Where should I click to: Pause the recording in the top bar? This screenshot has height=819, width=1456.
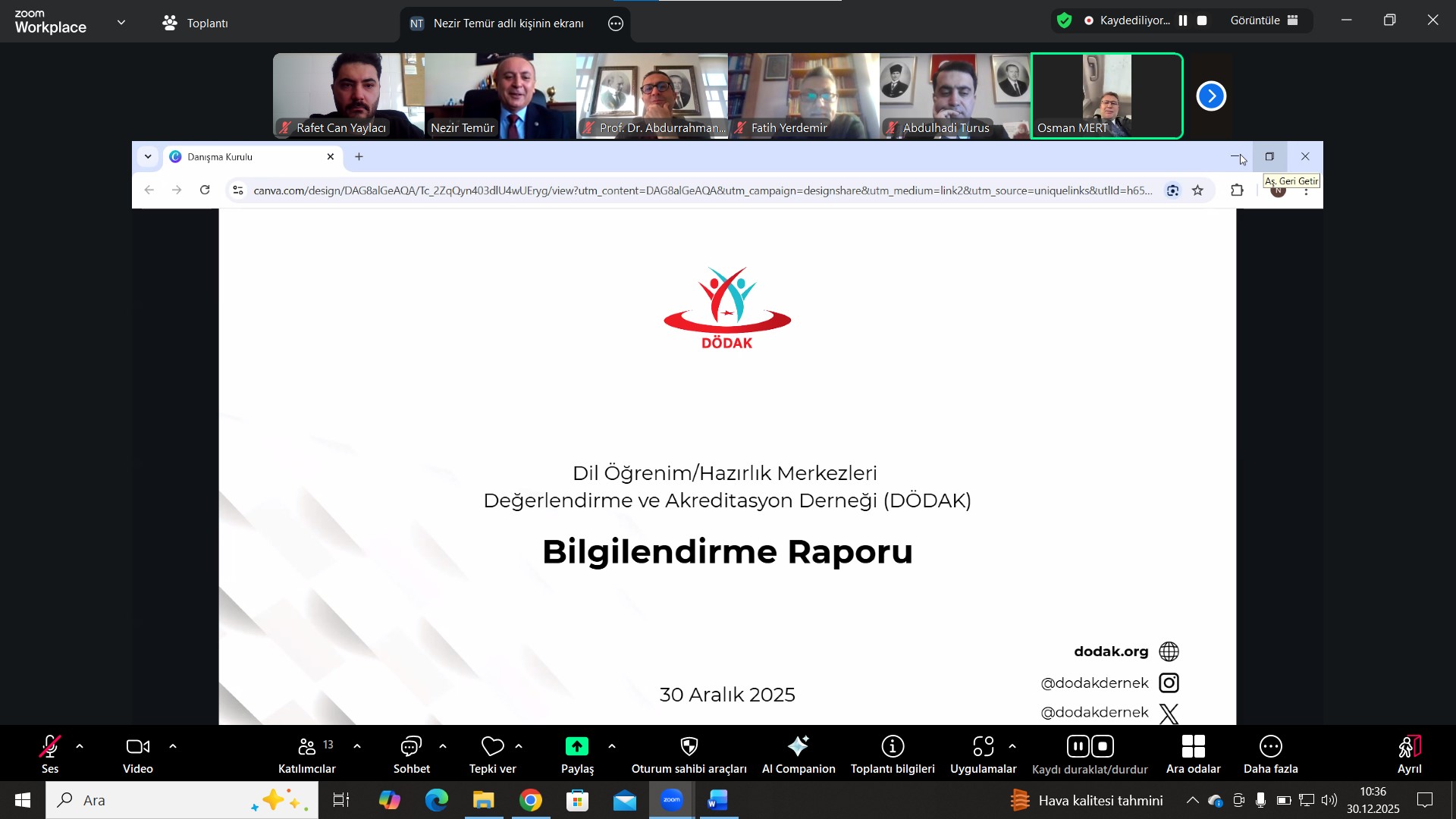coord(1182,21)
